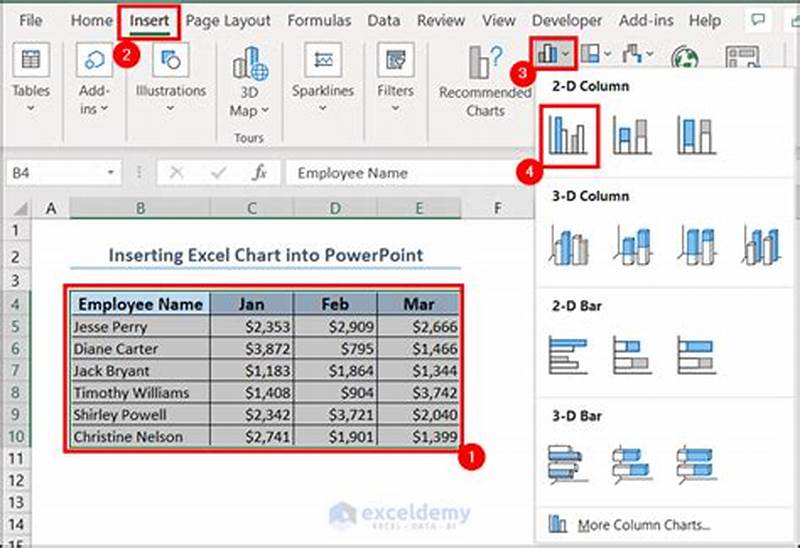Switch to the Home tab

[92, 20]
